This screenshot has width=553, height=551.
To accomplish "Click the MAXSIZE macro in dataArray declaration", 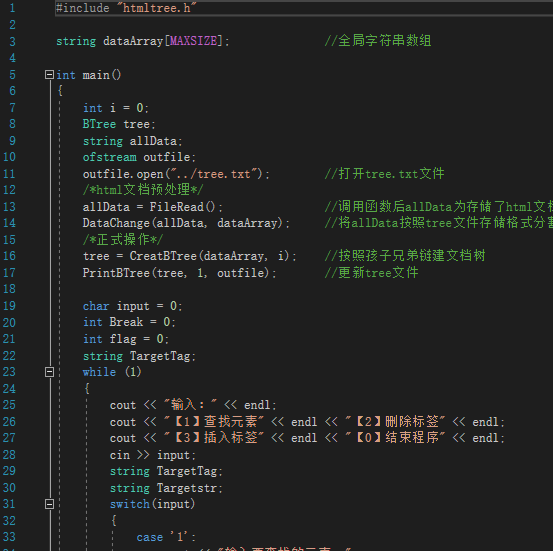I will click(193, 41).
